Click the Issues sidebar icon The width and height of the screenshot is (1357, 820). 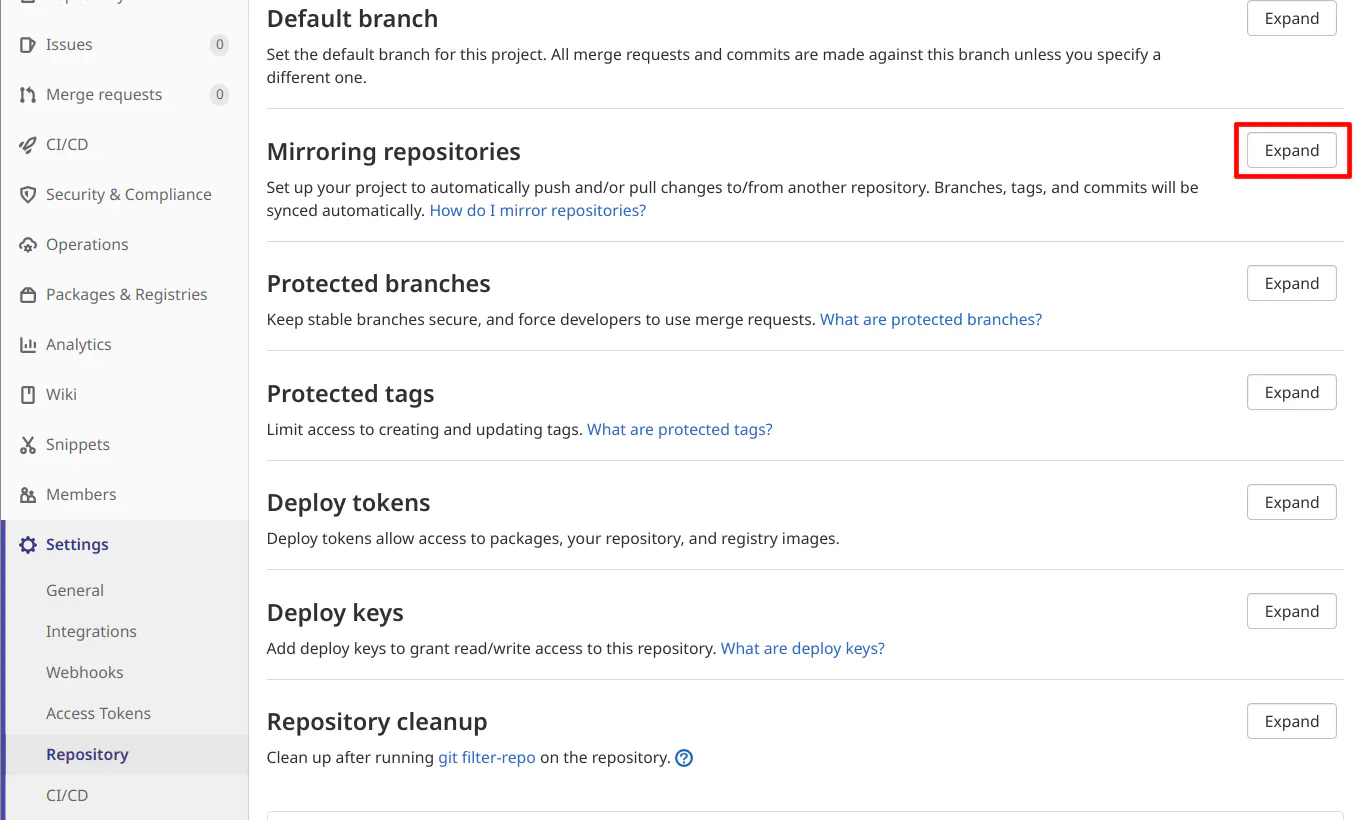[x=28, y=45]
